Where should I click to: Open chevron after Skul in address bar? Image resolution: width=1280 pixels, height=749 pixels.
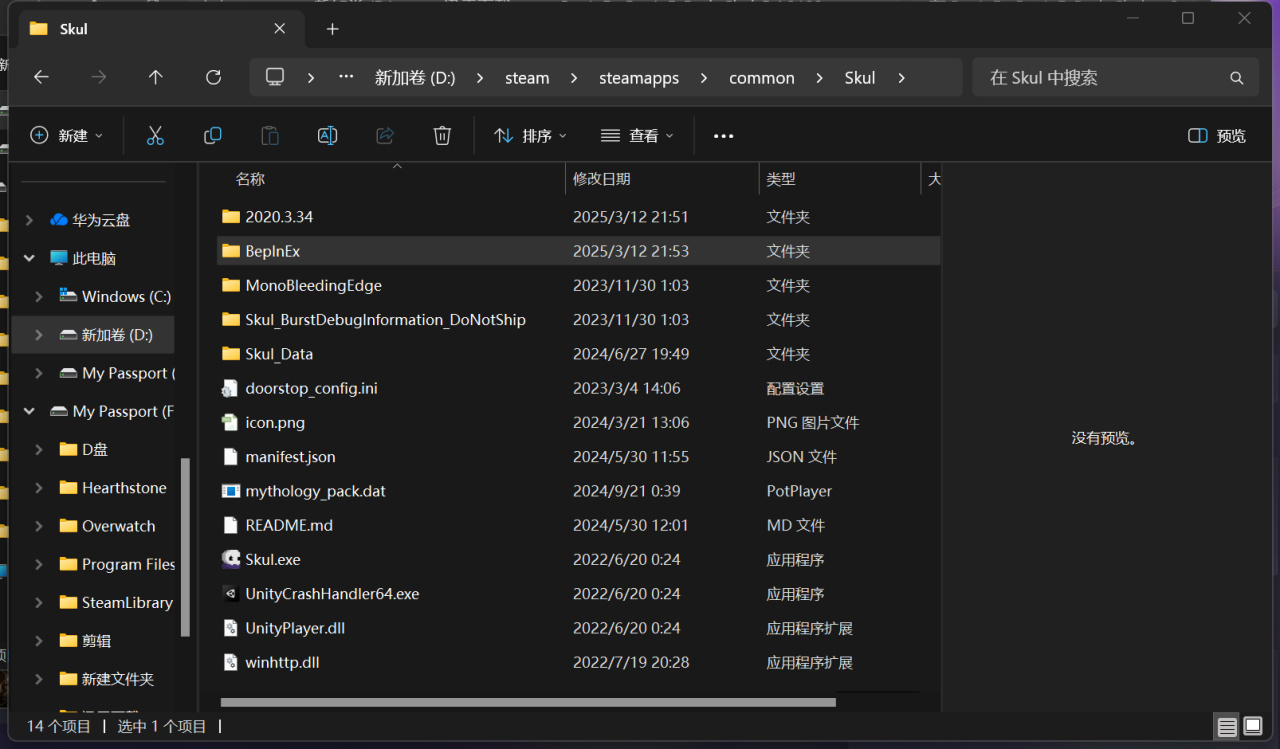pyautogui.click(x=901, y=78)
